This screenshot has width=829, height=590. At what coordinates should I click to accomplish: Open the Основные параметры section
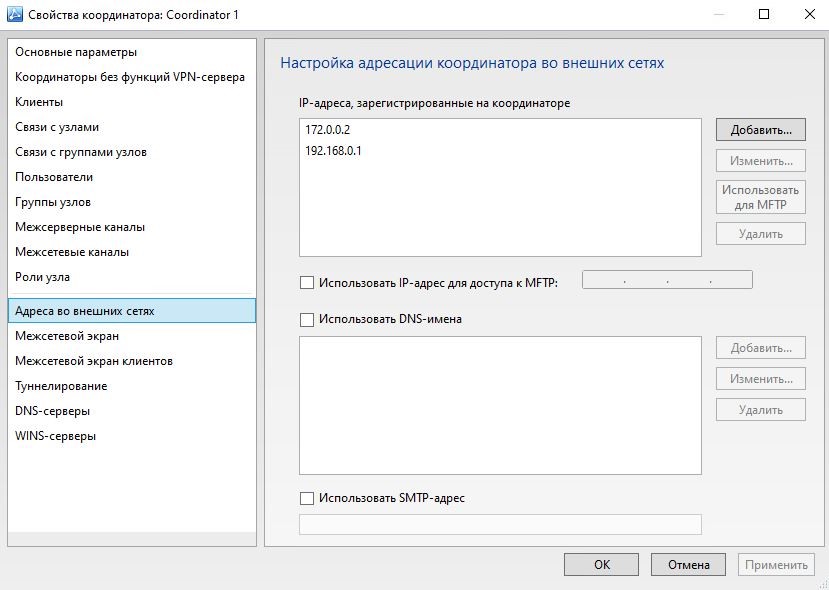[76, 52]
